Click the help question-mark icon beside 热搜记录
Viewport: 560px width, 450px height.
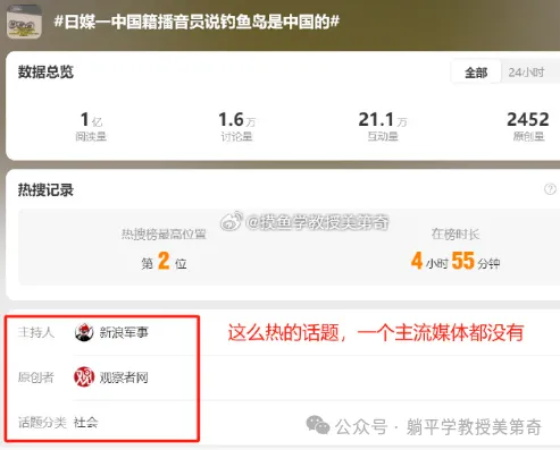[x=550, y=189]
